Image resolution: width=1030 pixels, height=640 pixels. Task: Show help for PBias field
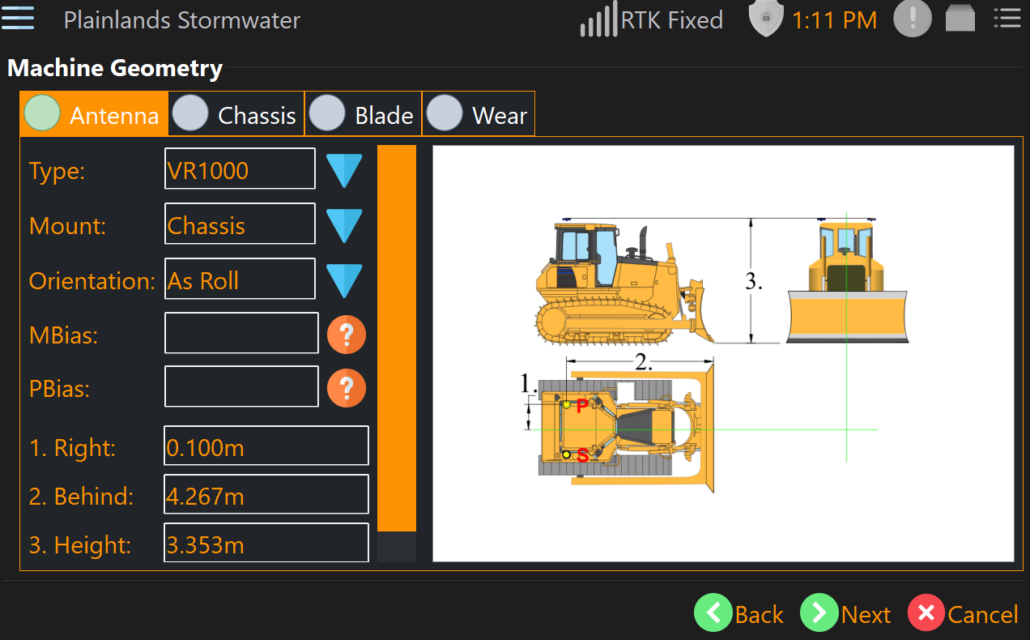pyautogui.click(x=346, y=388)
